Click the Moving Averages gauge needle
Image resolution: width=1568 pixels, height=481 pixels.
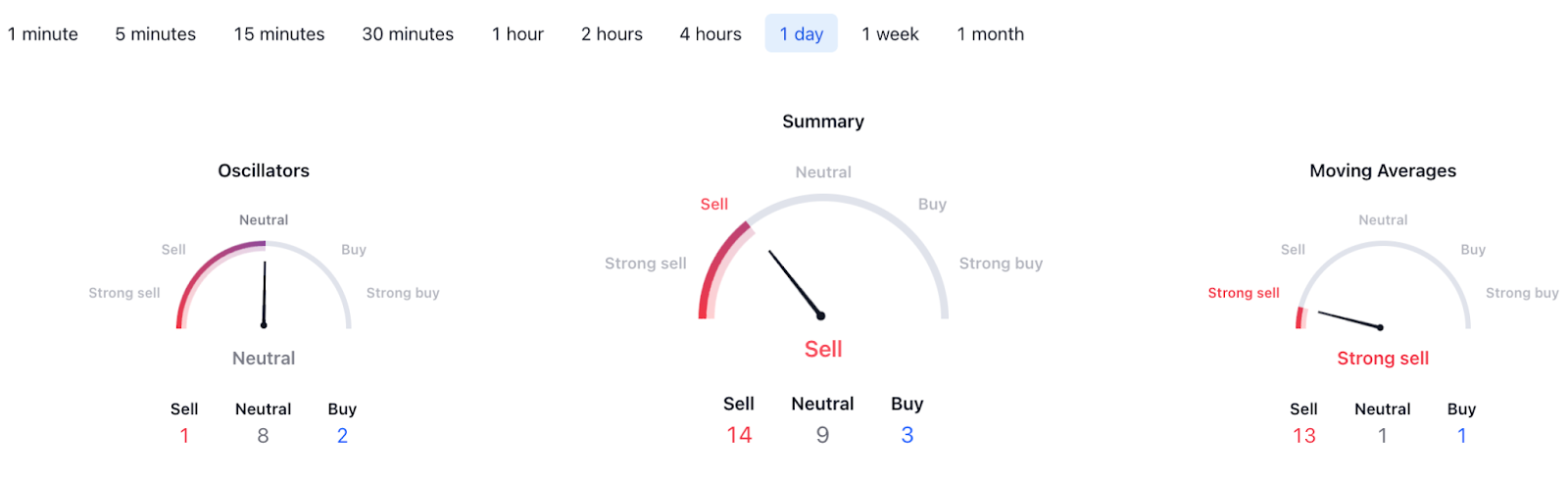(x=1349, y=319)
